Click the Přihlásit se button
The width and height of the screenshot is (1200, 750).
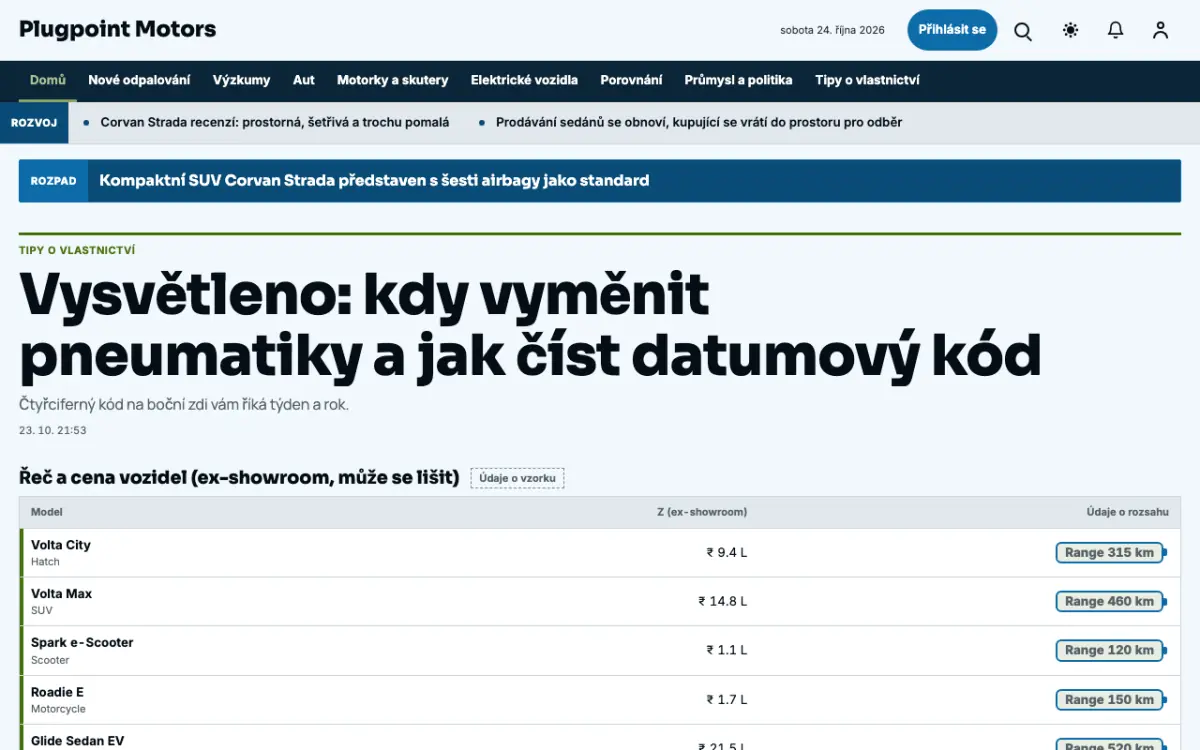[952, 30]
